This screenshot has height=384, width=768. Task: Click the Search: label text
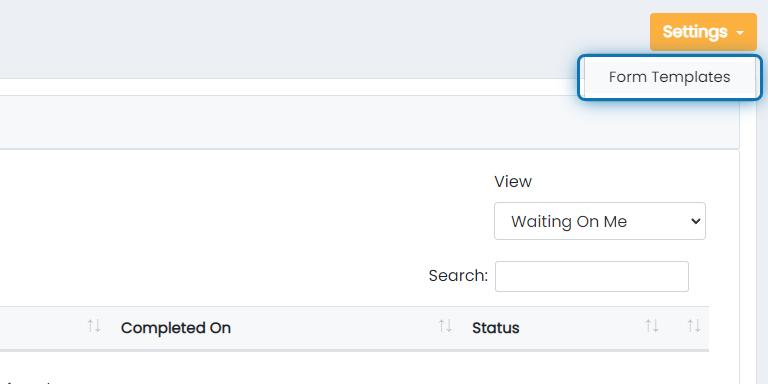pyautogui.click(x=458, y=276)
